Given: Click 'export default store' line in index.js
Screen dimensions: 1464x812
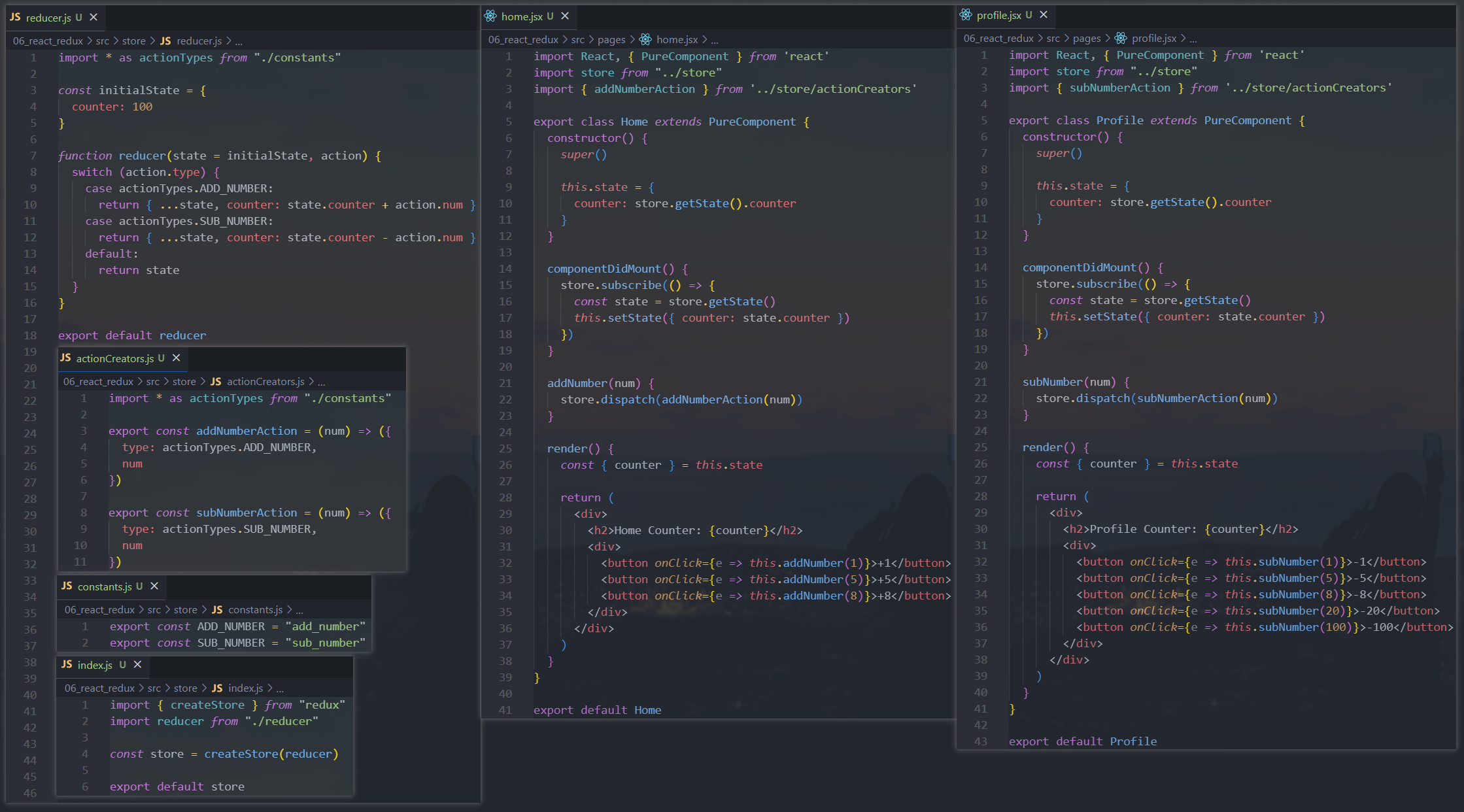Looking at the screenshot, I should pos(177,787).
